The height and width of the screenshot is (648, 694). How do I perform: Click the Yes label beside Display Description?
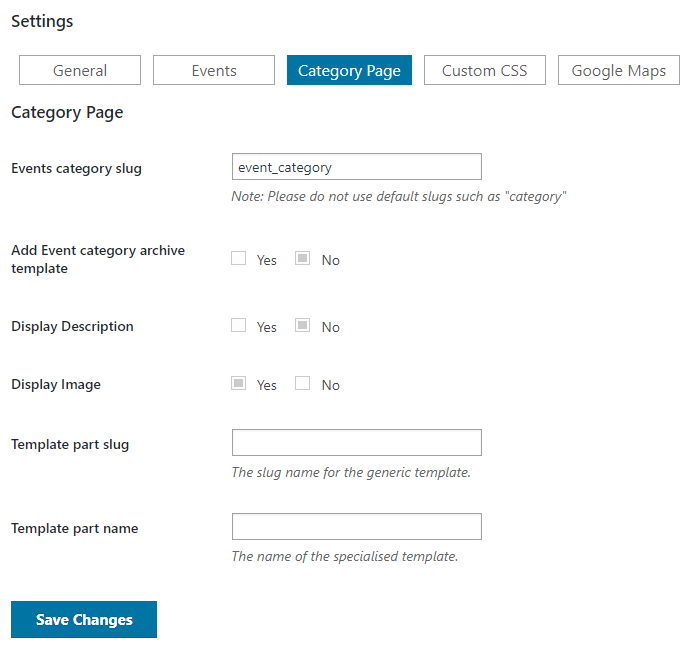pyautogui.click(x=266, y=327)
